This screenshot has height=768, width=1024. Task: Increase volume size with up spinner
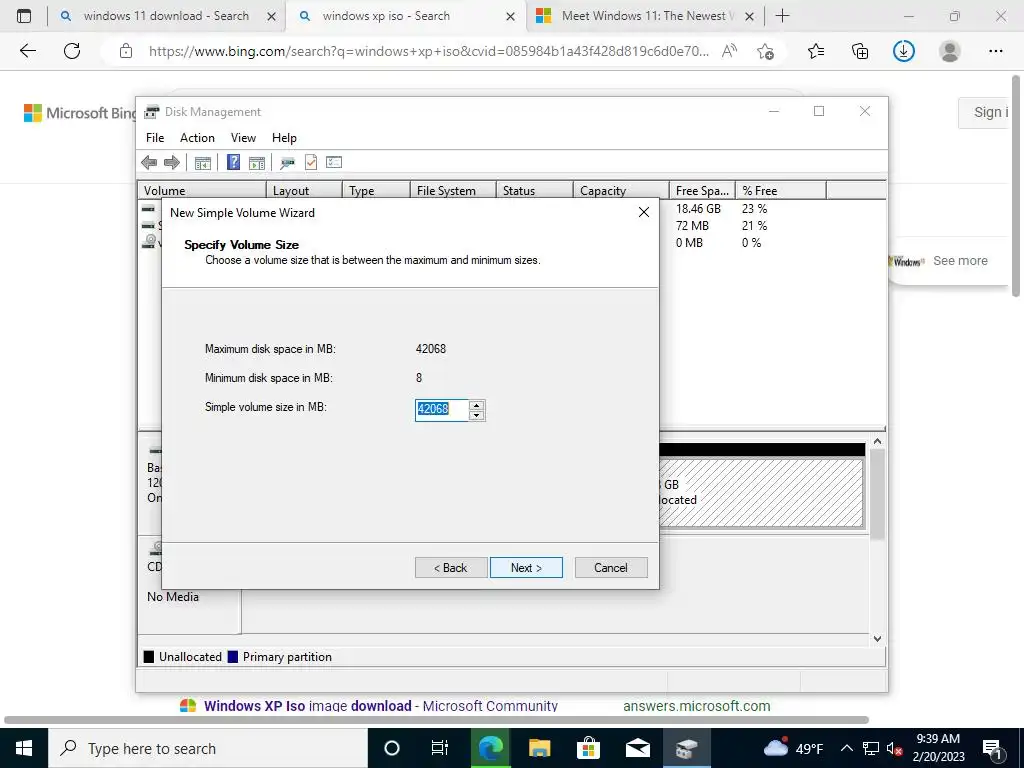[477, 406]
